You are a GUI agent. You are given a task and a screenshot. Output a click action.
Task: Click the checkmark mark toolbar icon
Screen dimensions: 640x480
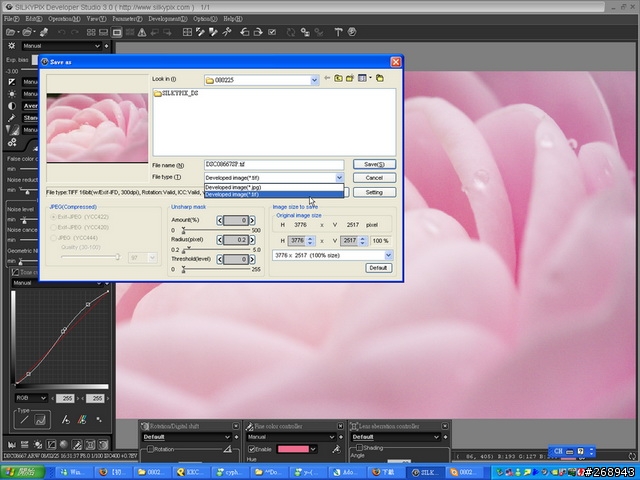(x=272, y=32)
